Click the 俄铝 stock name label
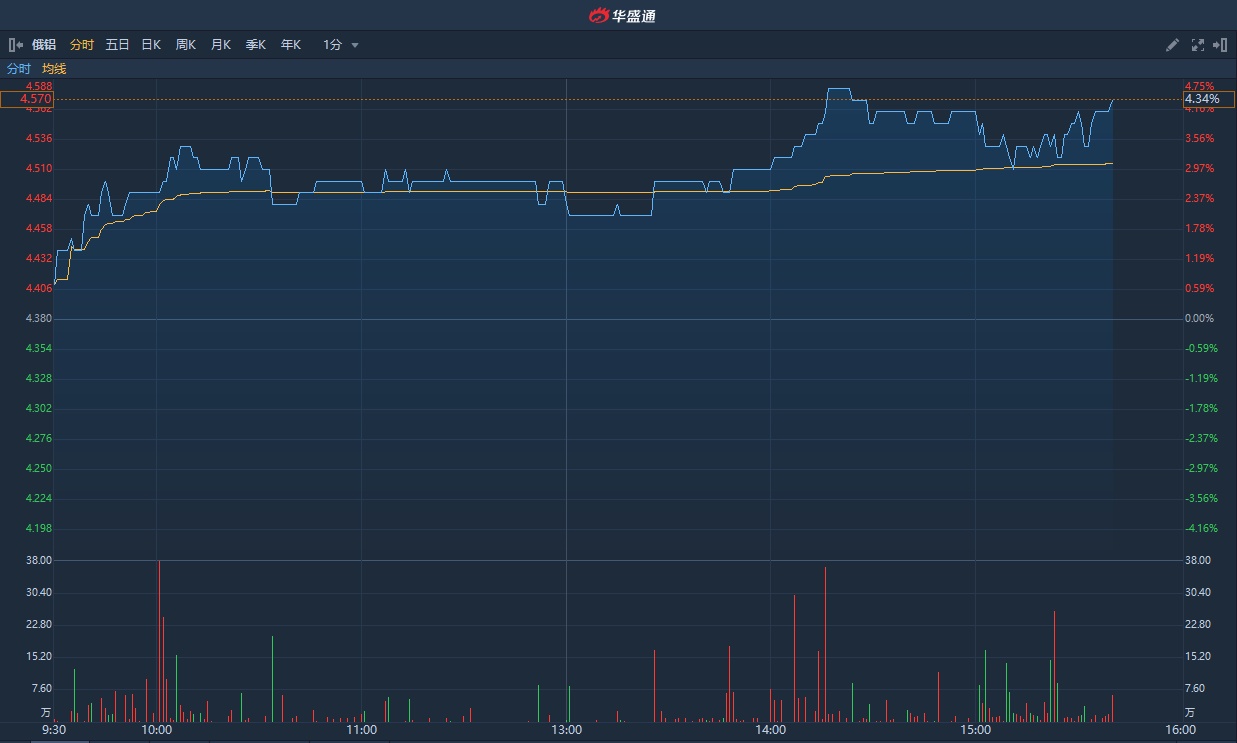1237x743 pixels. coord(44,45)
